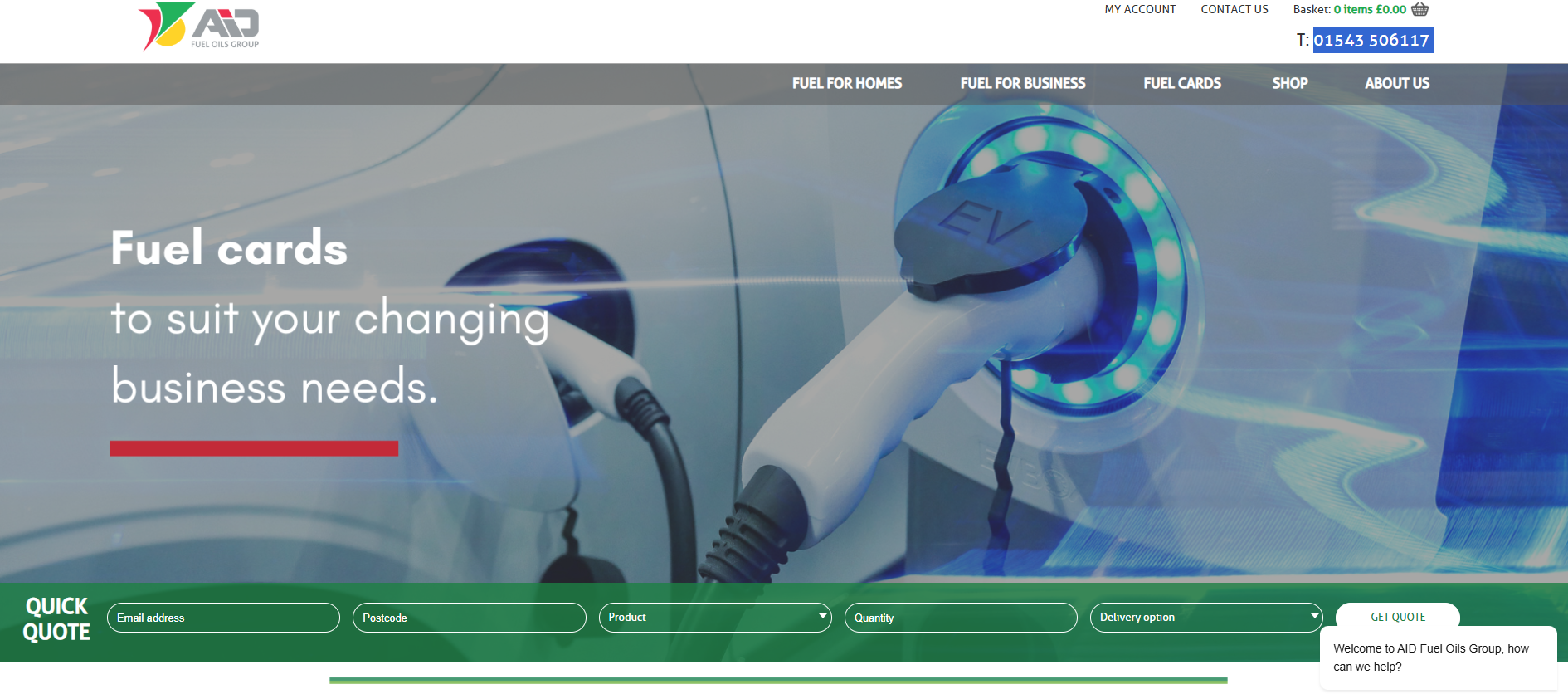
Task: Select the Fuel Cards menu item
Action: pyautogui.click(x=1181, y=83)
